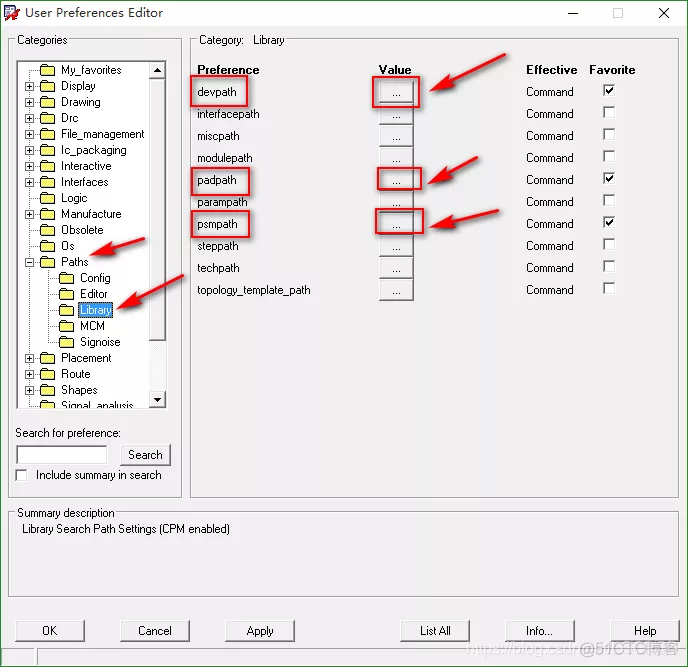The height and width of the screenshot is (667, 688).
Task: Click the Config subfolder icon
Action: coord(66,278)
